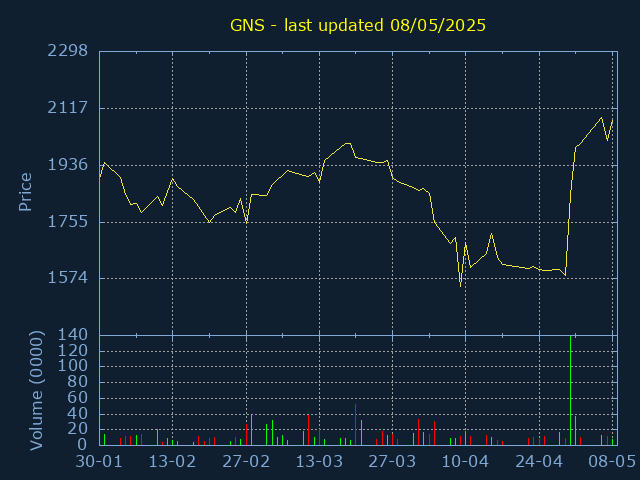
Task: Click the date label 24-04
Action: (x=539, y=462)
